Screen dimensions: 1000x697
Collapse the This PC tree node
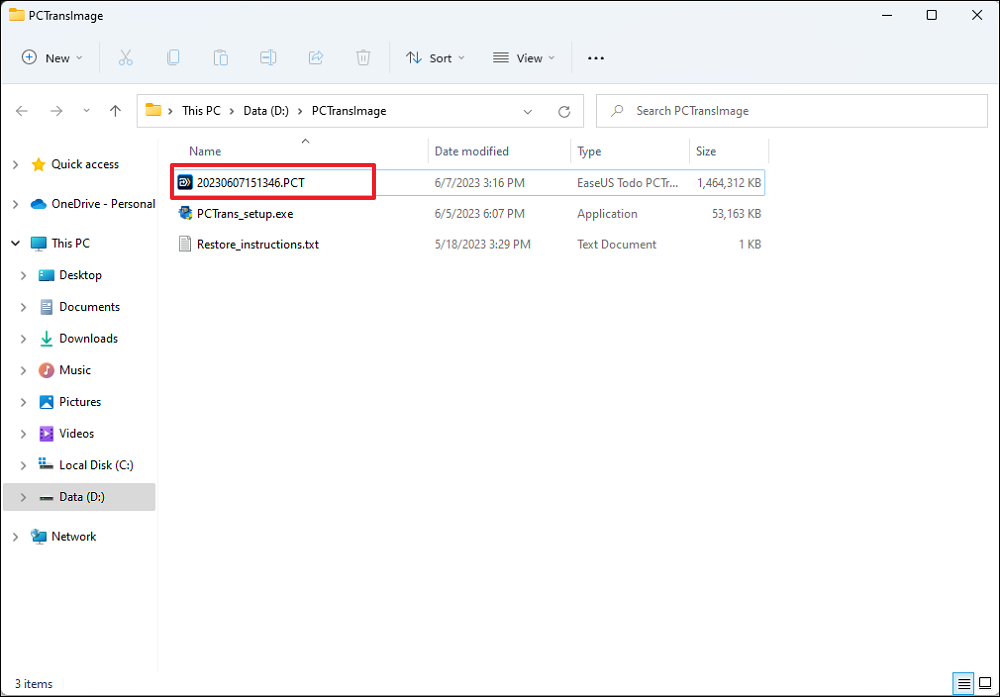[15, 243]
